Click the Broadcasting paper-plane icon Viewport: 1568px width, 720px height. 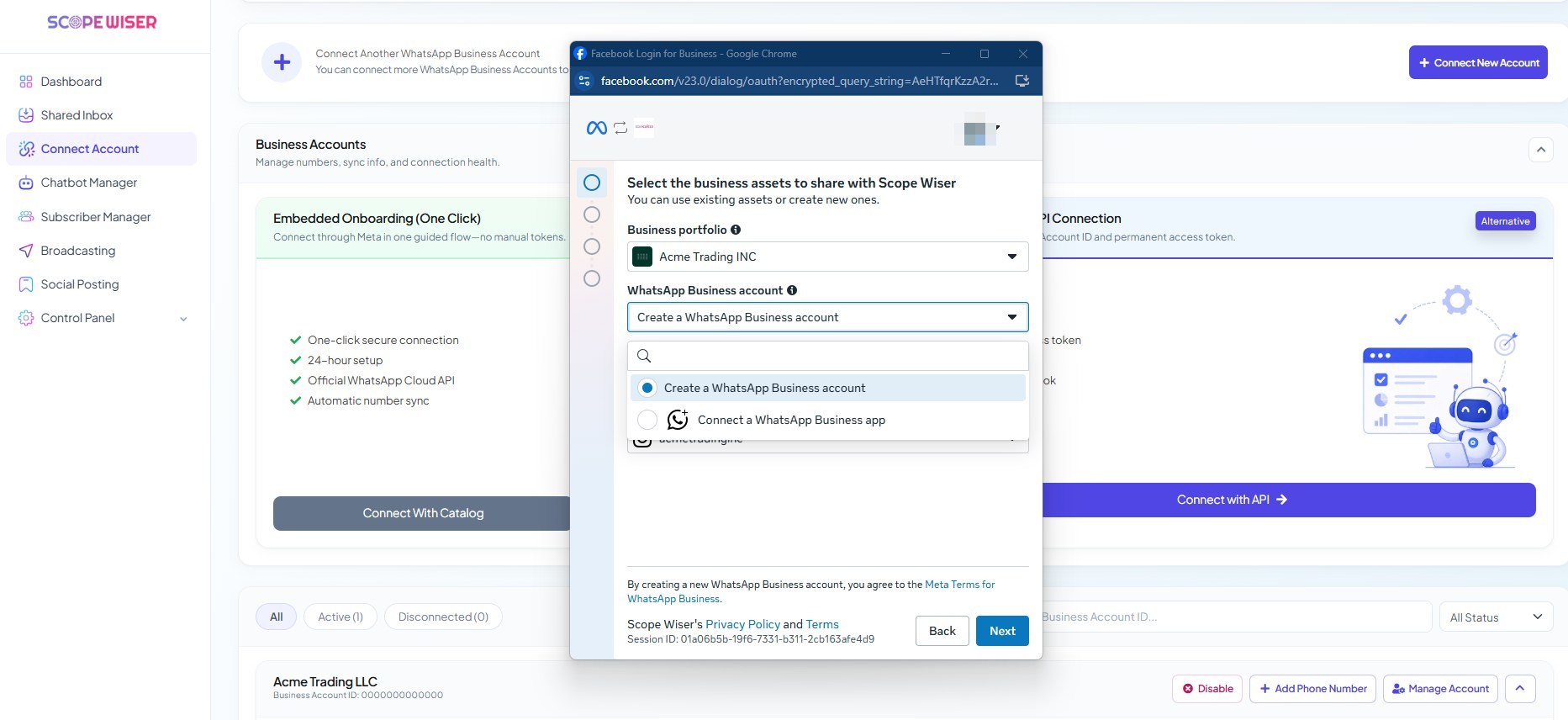(x=26, y=251)
